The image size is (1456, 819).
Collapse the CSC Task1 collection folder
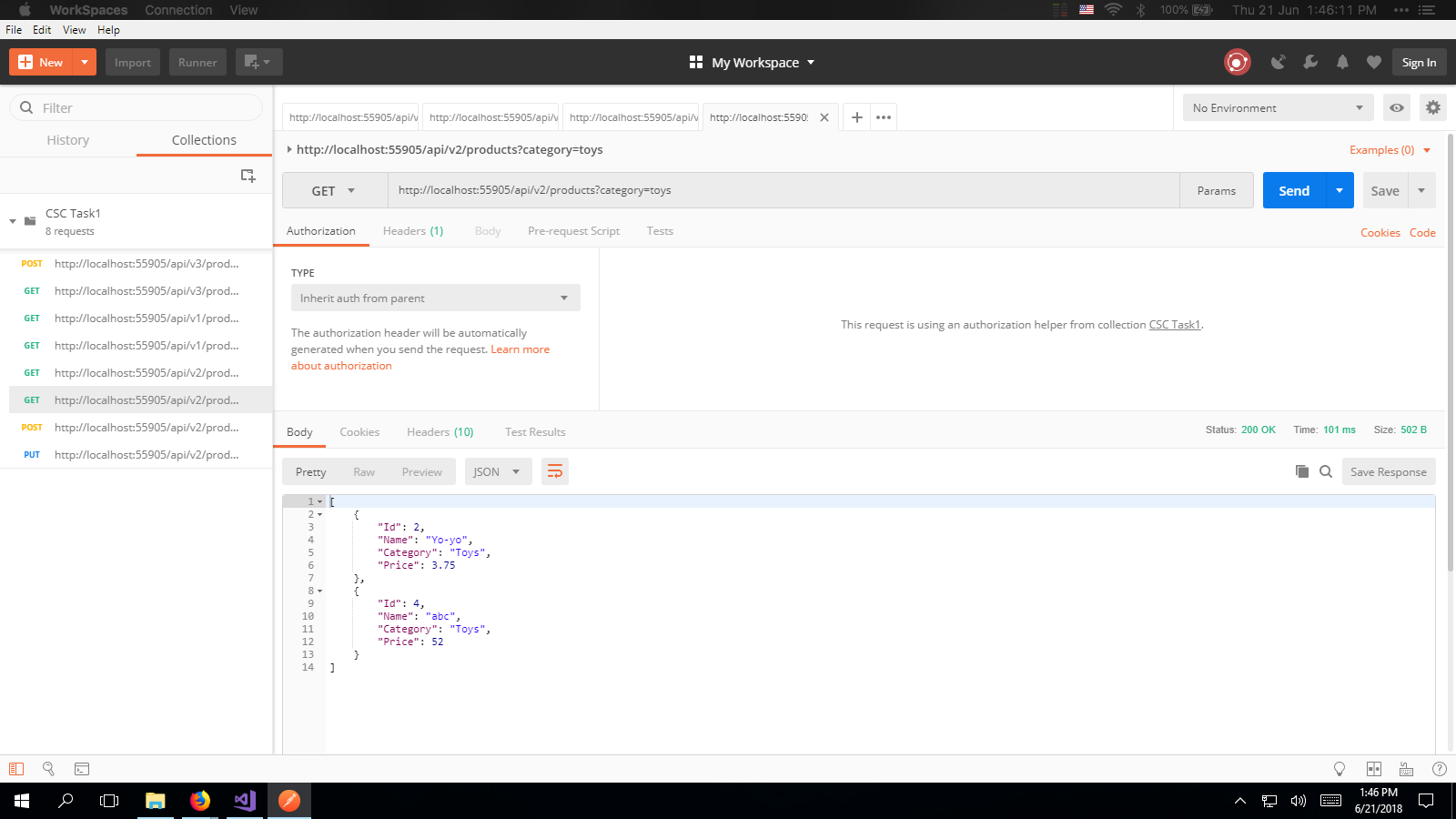click(13, 221)
